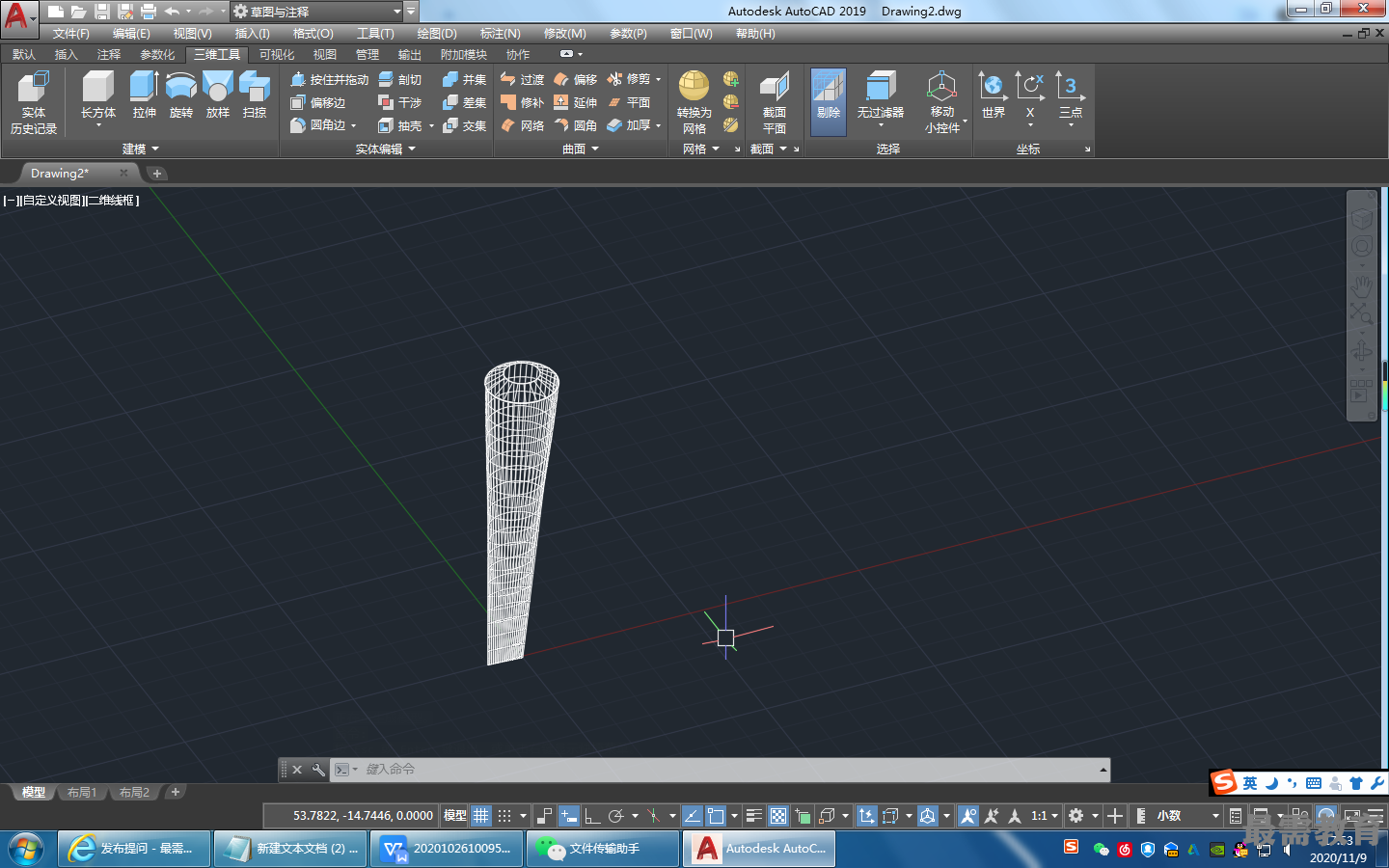
Task: Use the 扫掠 sweep tool
Action: pos(255,95)
